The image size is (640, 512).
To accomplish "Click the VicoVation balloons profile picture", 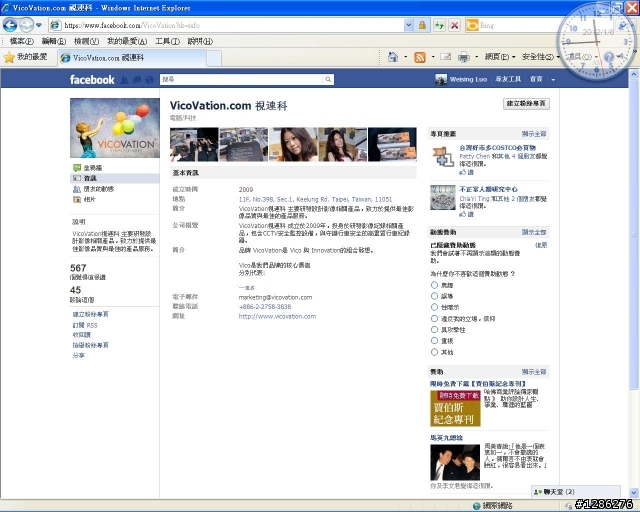I will coord(115,128).
